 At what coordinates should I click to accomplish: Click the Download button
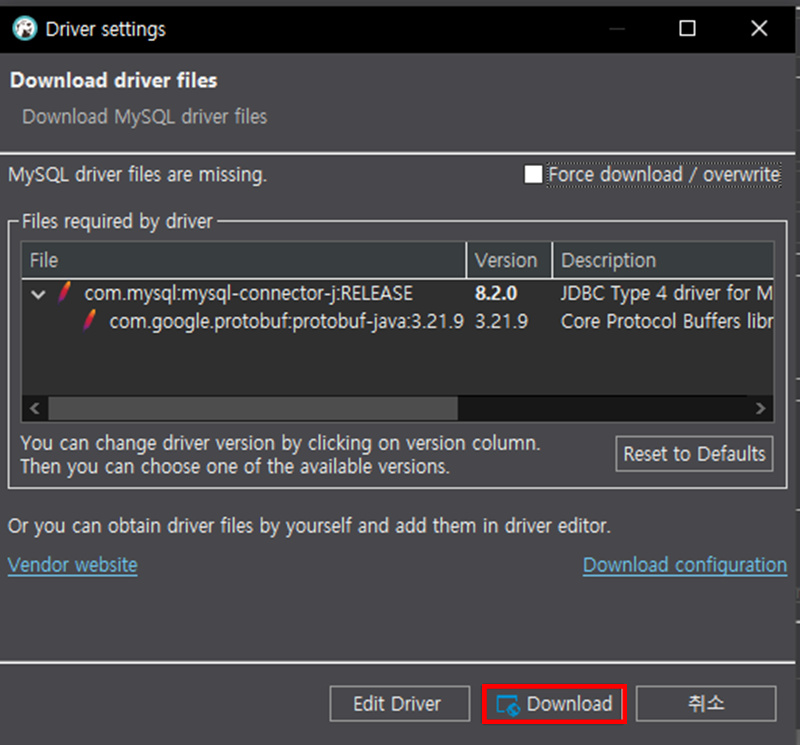pyautogui.click(x=554, y=704)
